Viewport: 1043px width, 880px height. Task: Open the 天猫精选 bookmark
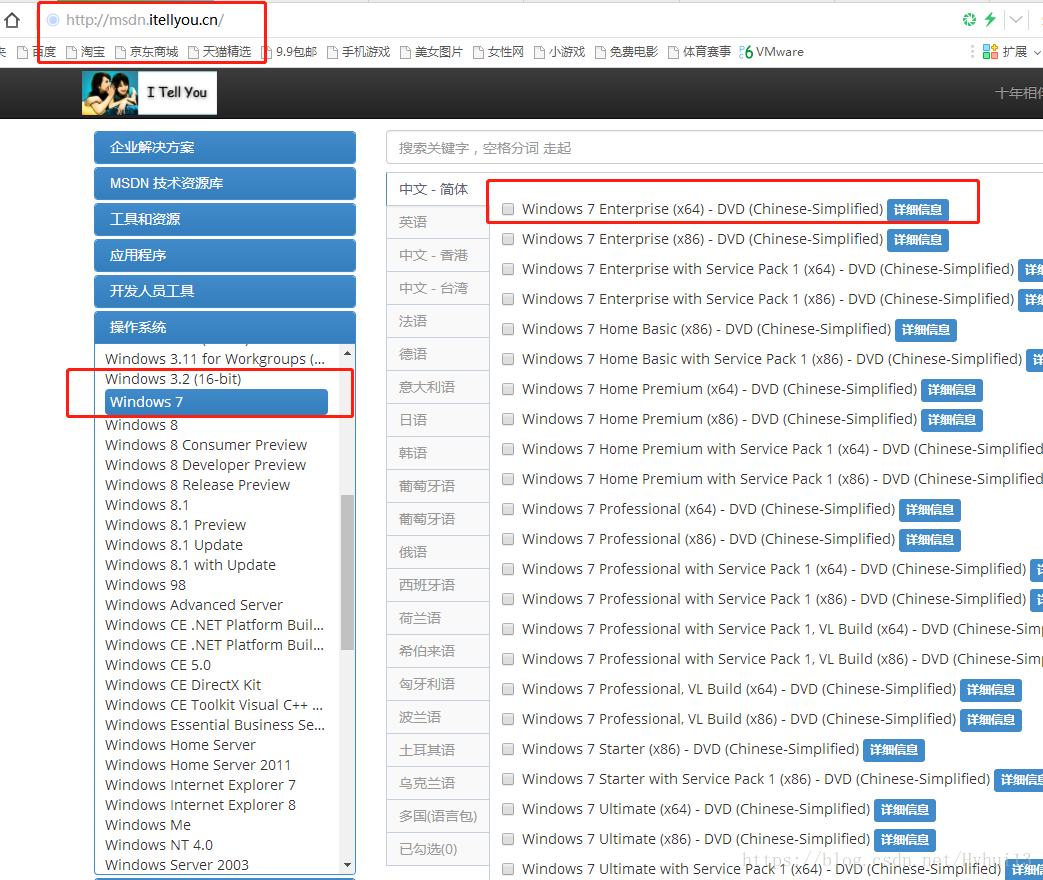click(220, 52)
